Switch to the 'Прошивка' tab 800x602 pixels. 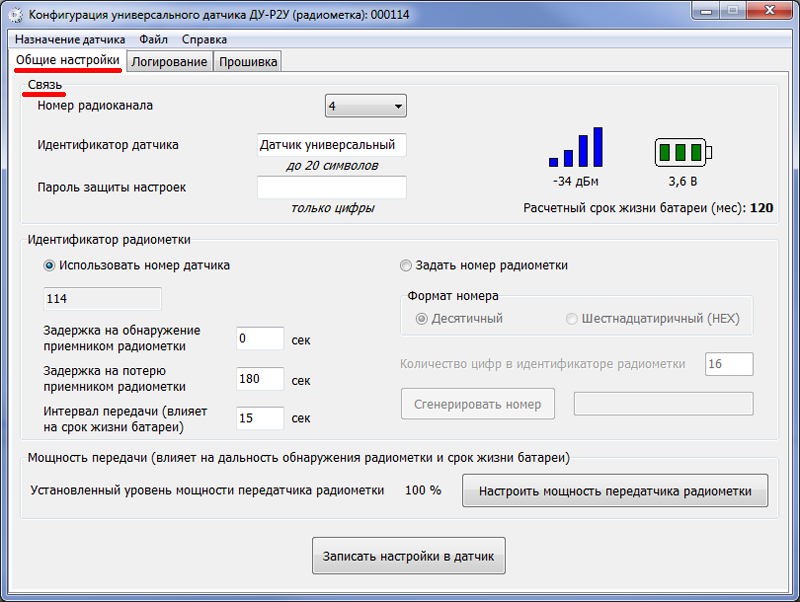[x=248, y=62]
